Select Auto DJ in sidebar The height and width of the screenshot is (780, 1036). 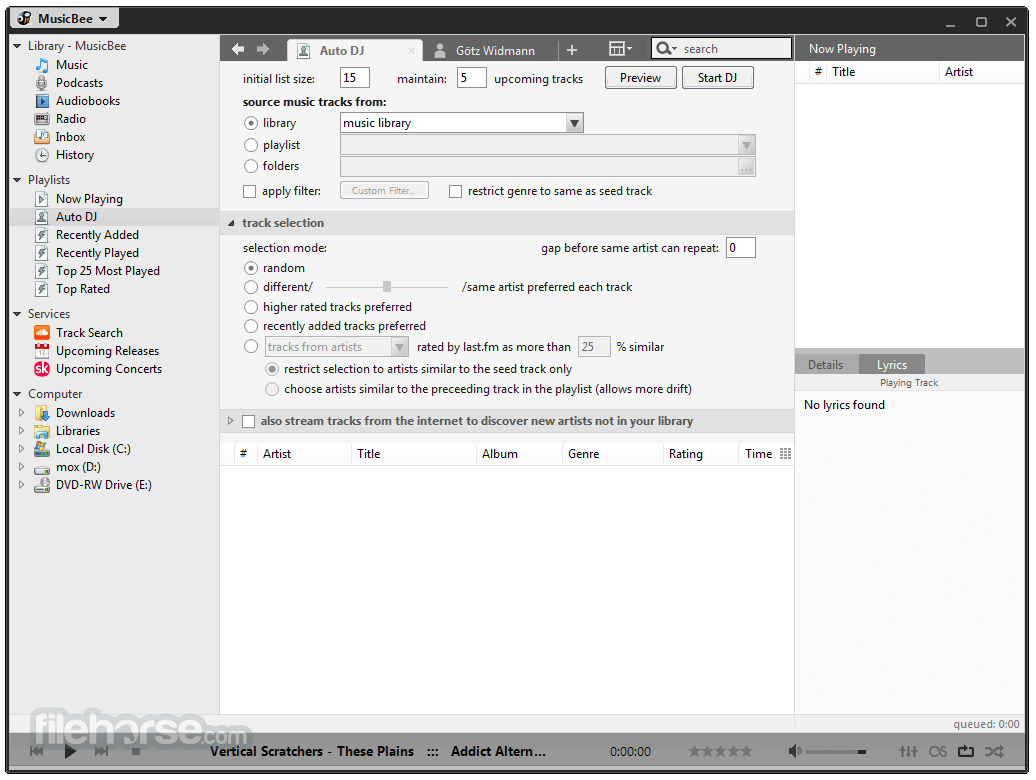point(76,217)
